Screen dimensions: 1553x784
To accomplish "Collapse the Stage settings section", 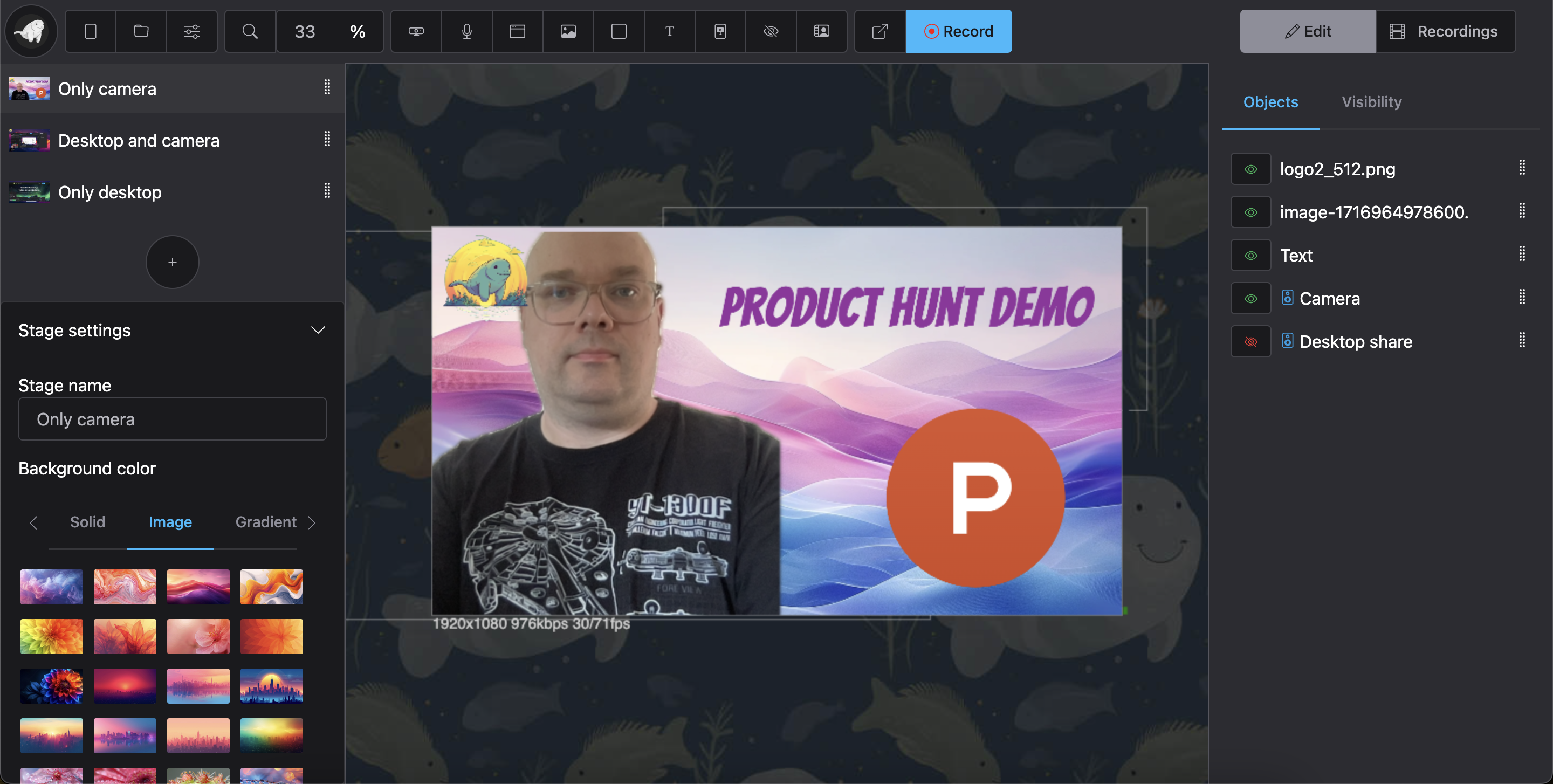I will pos(318,330).
